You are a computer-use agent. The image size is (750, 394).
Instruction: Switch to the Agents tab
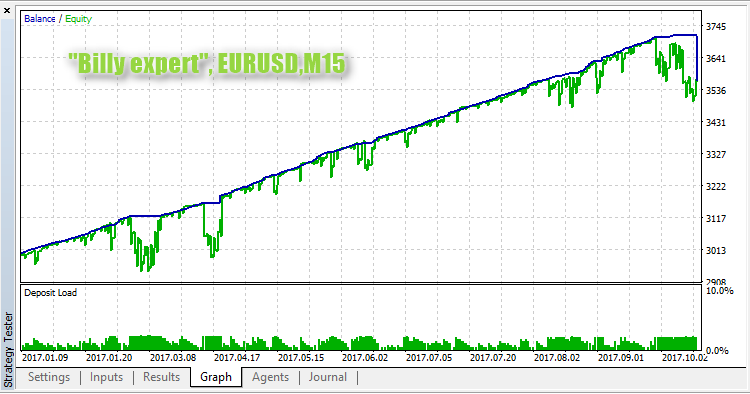click(270, 377)
